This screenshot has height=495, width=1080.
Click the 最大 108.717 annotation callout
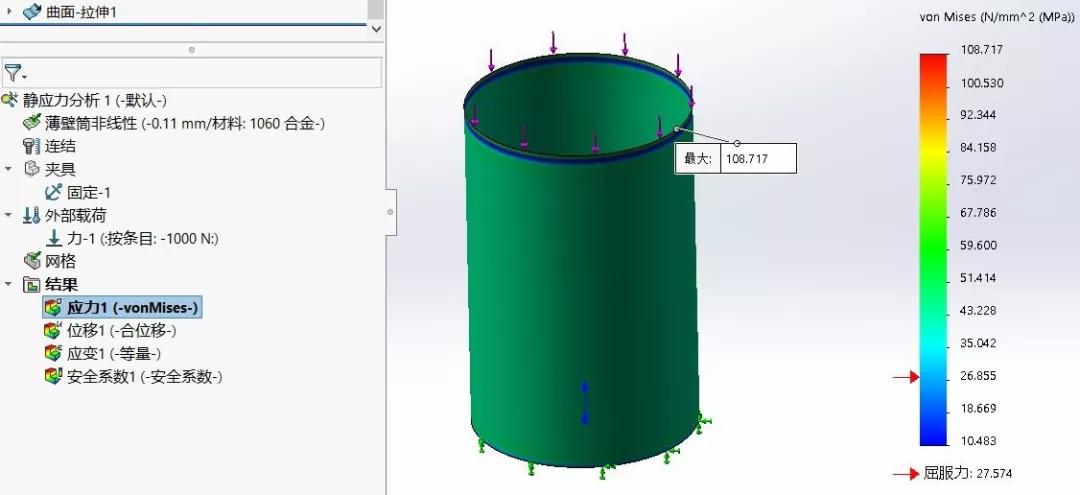tap(735, 158)
